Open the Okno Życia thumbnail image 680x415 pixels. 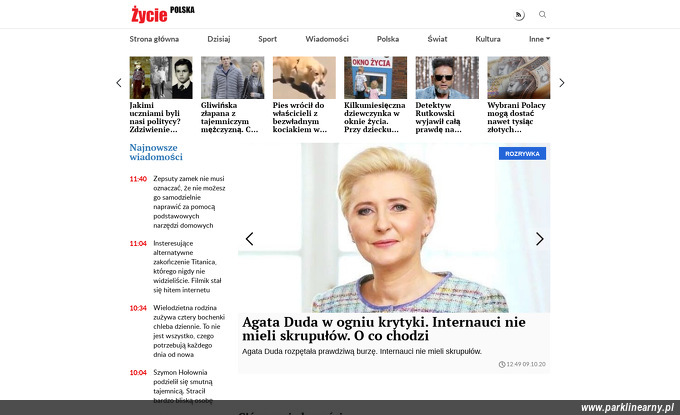point(376,78)
